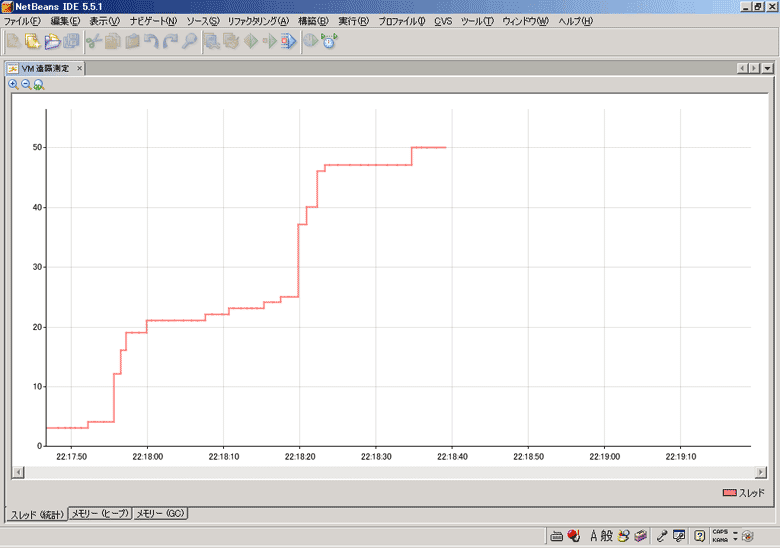The width and height of the screenshot is (780, 548).
Task: Open the ナビゲート(N) menu
Action: coord(153,21)
